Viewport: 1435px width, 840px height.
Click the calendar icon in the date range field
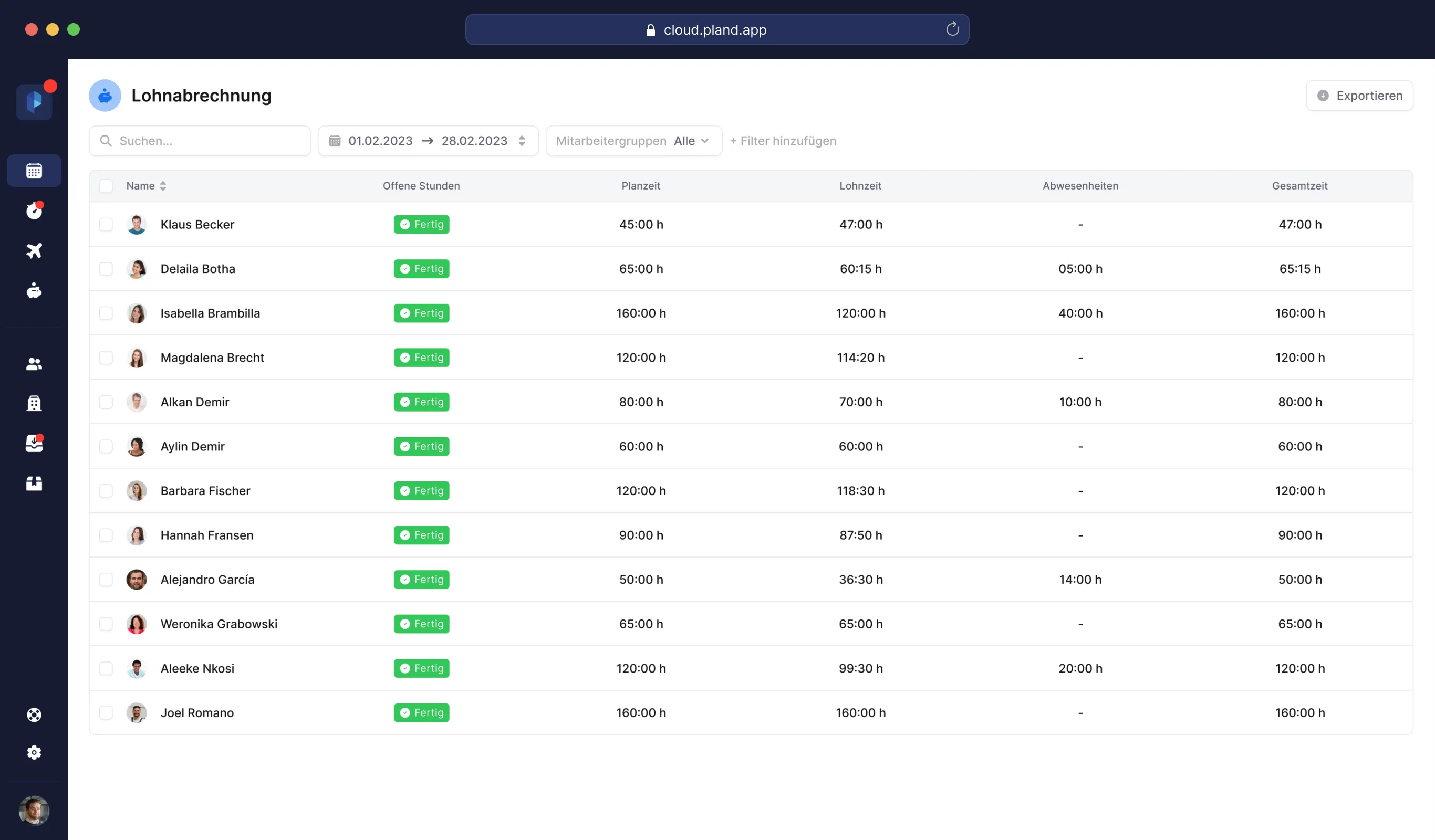tap(335, 141)
